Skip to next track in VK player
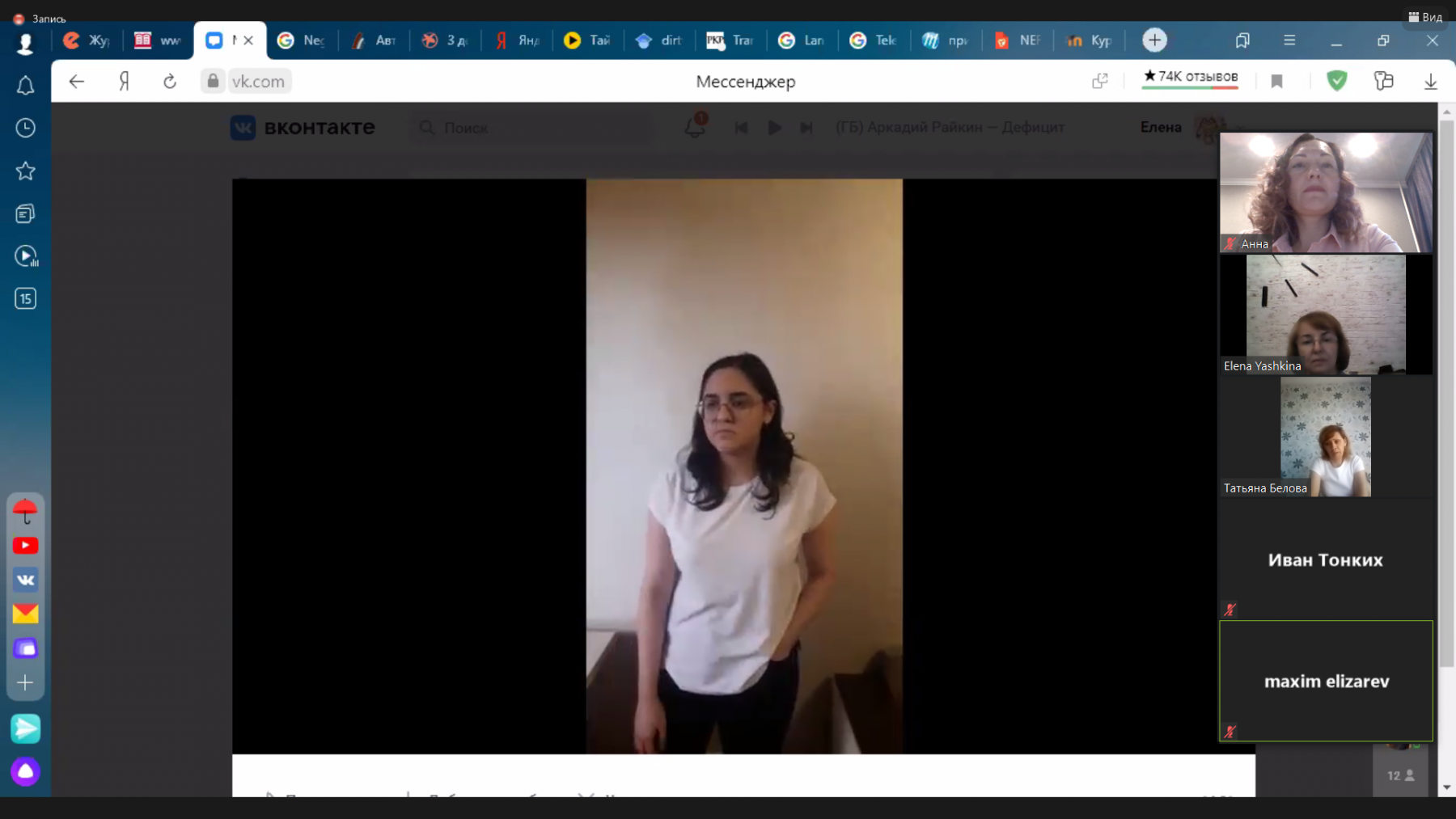 pyautogui.click(x=806, y=128)
